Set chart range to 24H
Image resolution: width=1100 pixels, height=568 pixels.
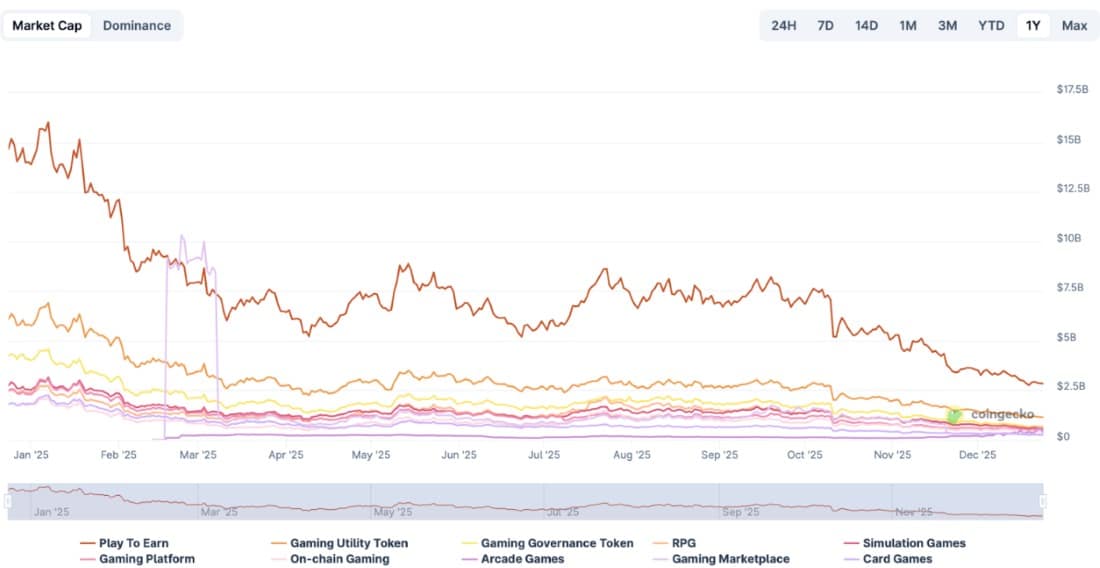784,25
